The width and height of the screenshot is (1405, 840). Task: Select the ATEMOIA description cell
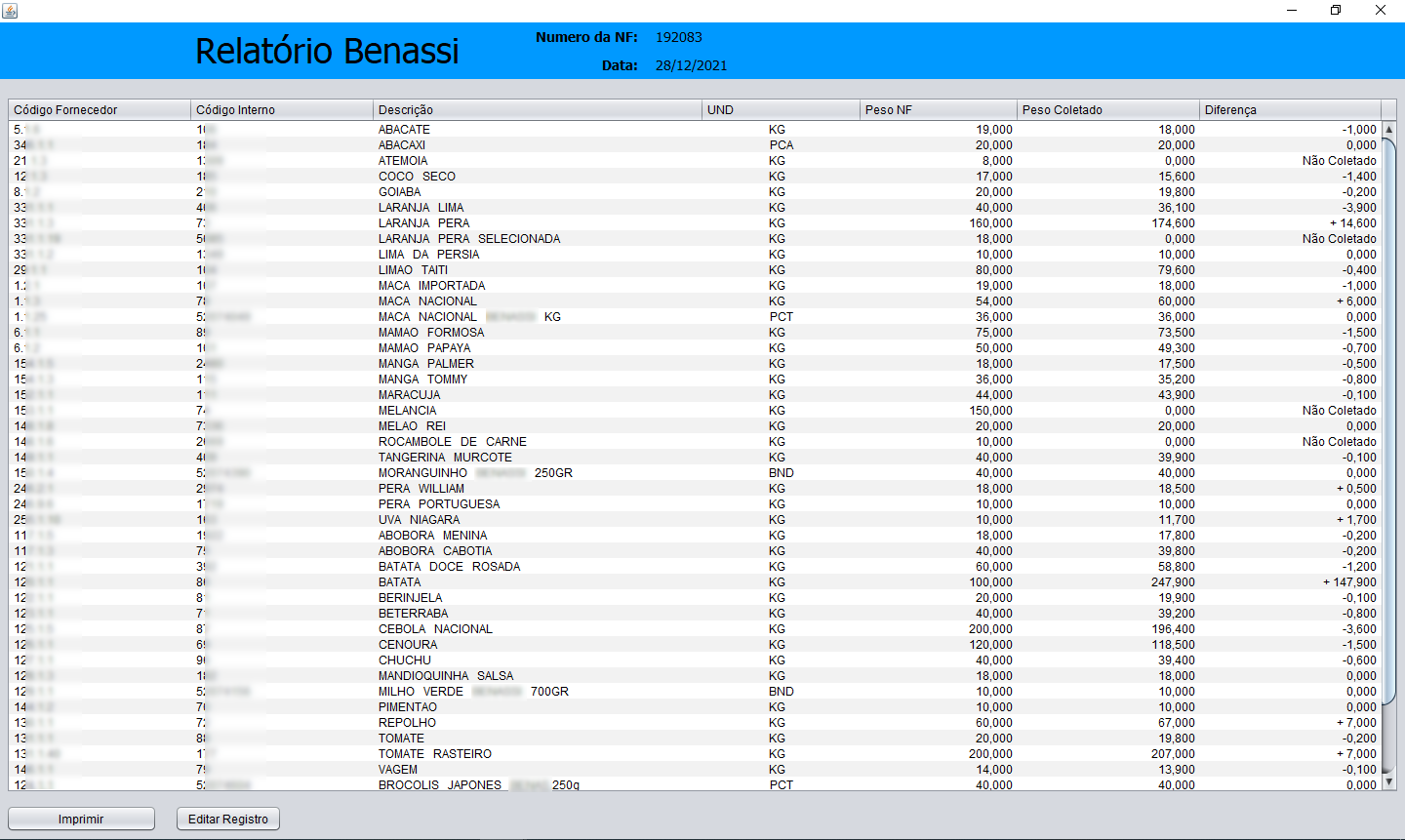coord(403,161)
